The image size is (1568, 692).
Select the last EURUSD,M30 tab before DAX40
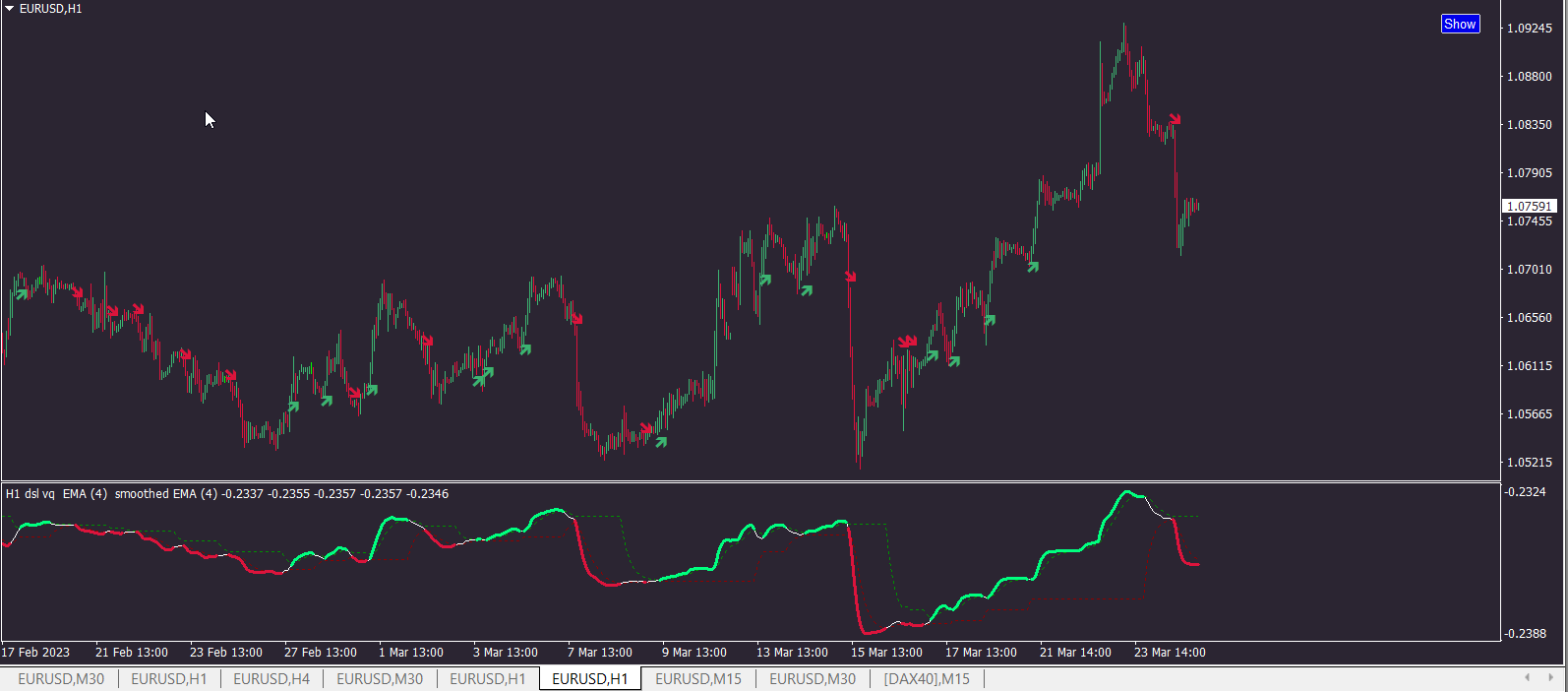(813, 679)
